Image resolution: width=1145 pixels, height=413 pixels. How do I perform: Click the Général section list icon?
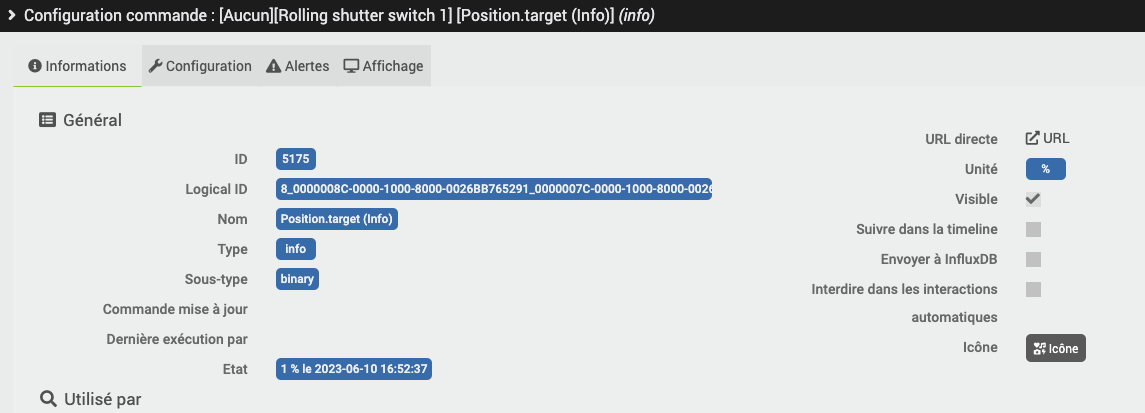(47, 120)
